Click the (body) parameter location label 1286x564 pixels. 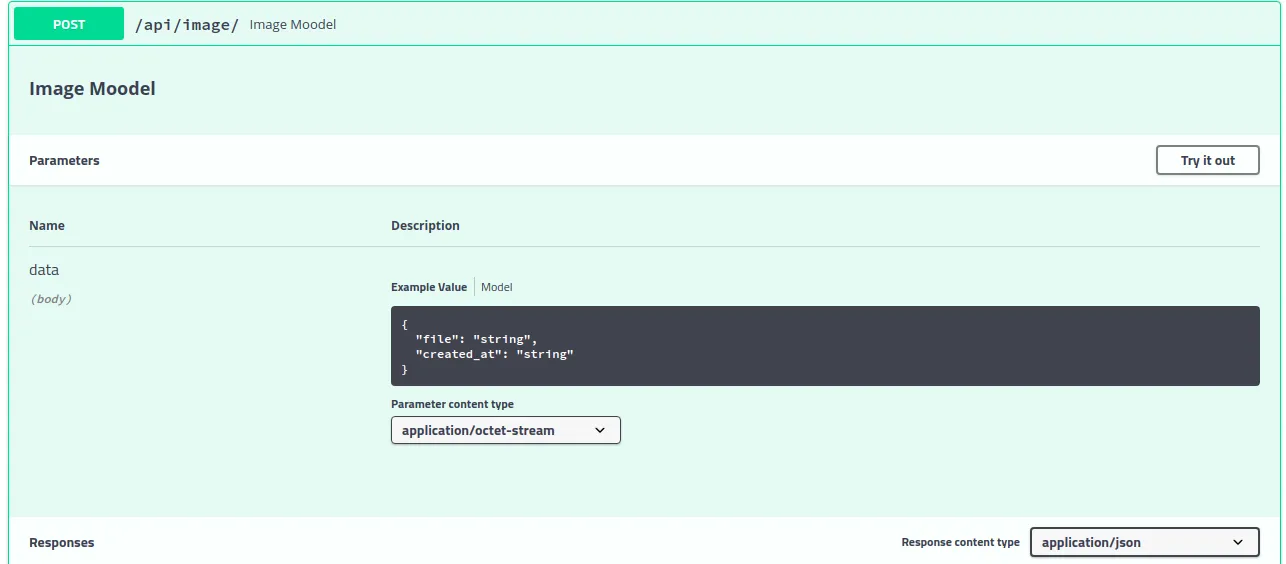(51, 299)
